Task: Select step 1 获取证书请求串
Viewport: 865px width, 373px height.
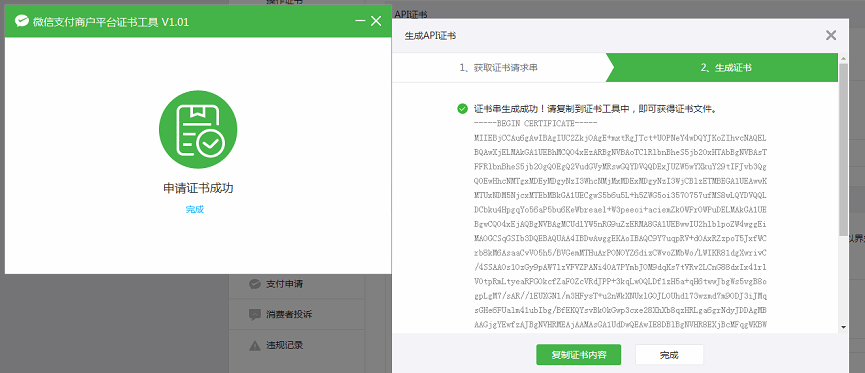Action: coord(499,68)
